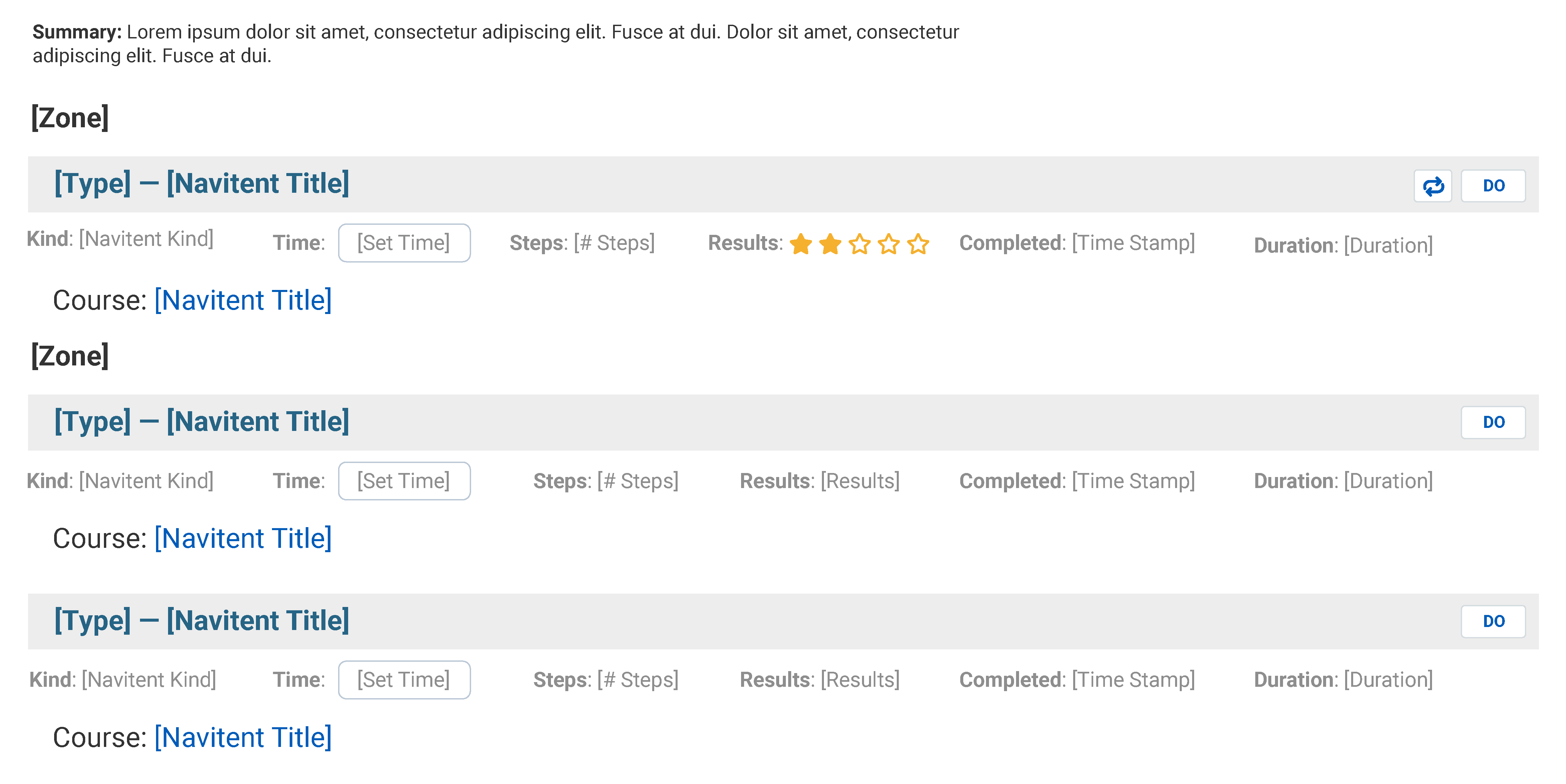Set rating to three stars
The image size is (1566, 784).
pyautogui.click(x=859, y=244)
